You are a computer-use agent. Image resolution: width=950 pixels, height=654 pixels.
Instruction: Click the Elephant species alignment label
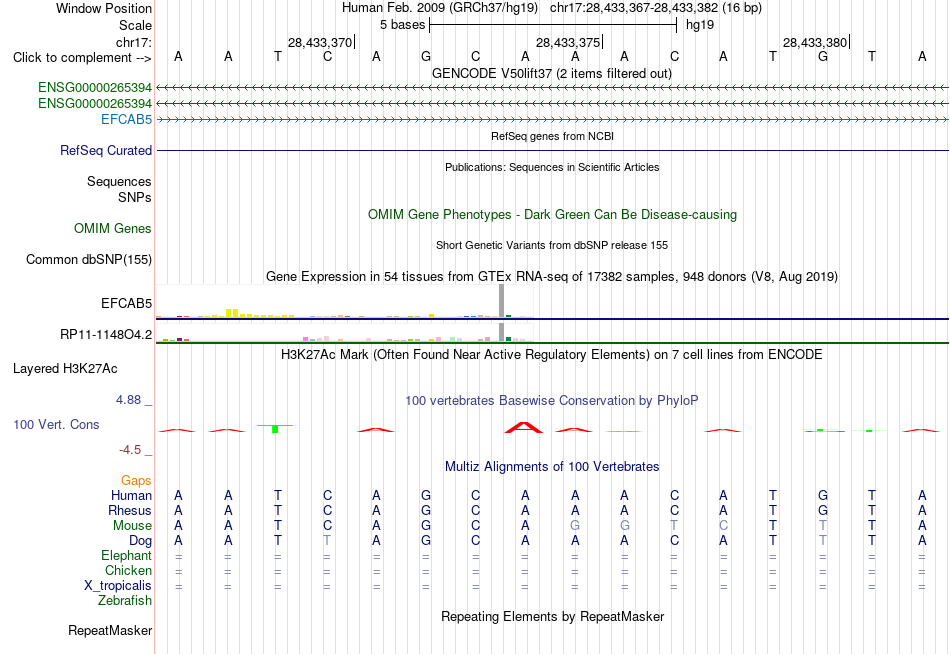(x=126, y=555)
